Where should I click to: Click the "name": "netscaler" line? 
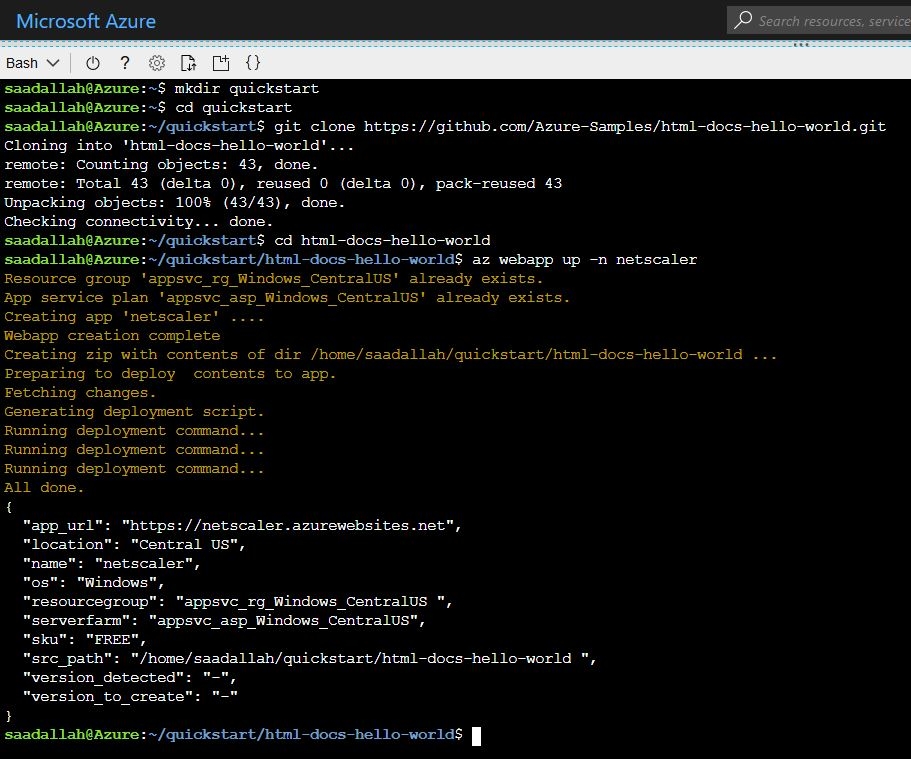[112, 564]
